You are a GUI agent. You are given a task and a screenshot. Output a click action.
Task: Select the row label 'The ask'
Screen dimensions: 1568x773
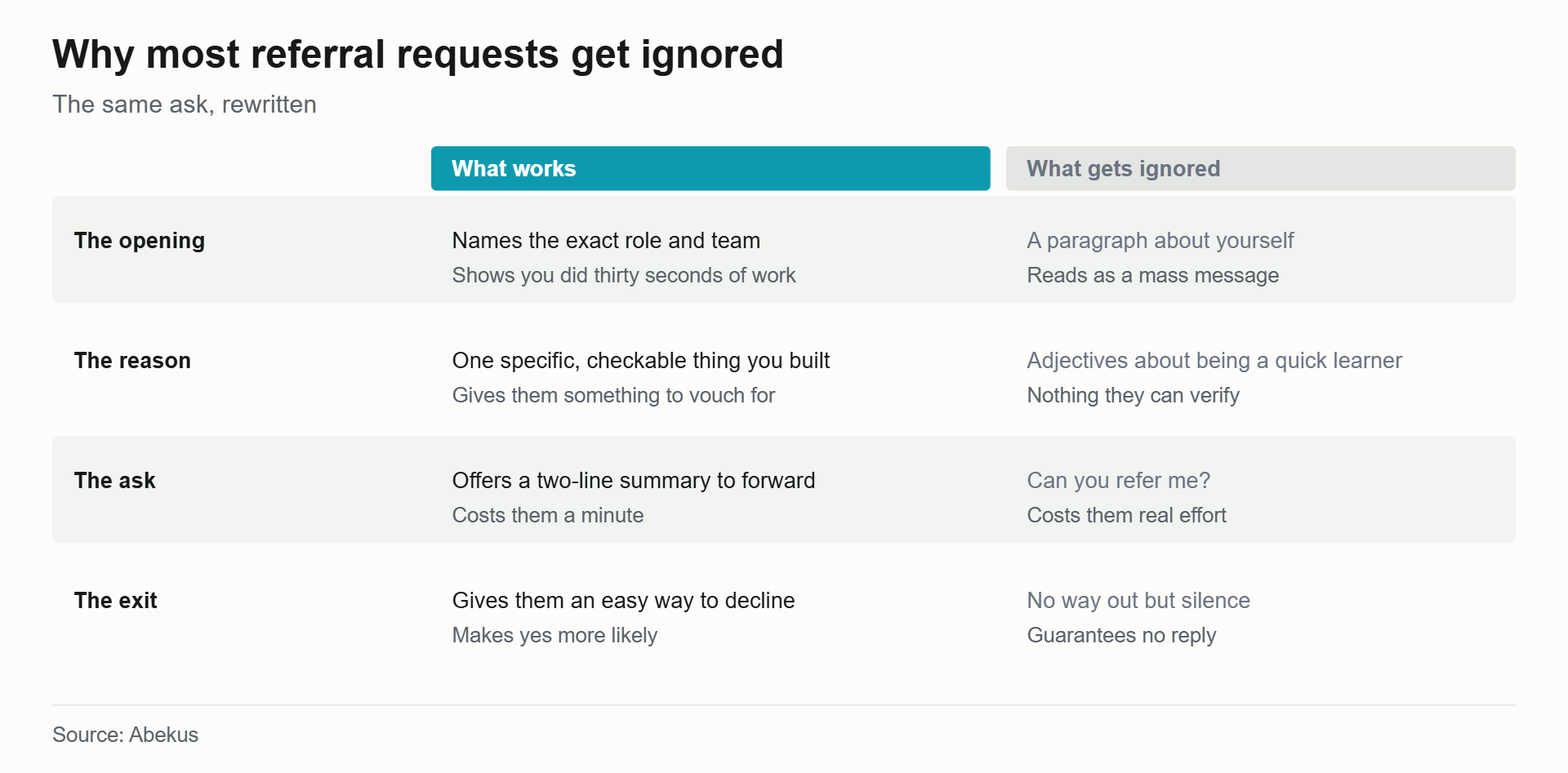pos(115,481)
